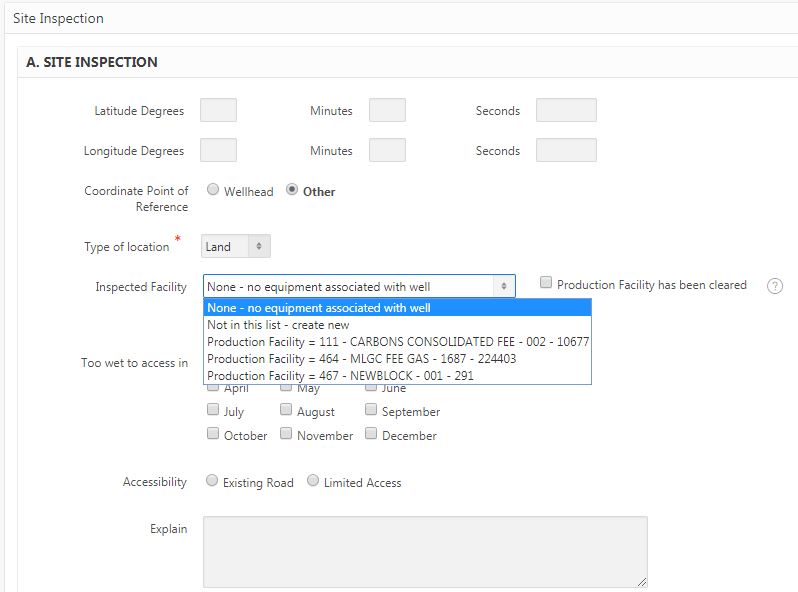Check Production Facility has been cleared

(x=546, y=284)
